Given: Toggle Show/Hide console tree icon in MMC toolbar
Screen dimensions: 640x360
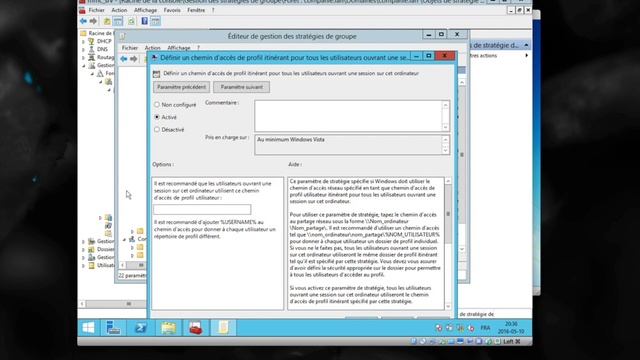Looking at the screenshot, I should point(118,21).
